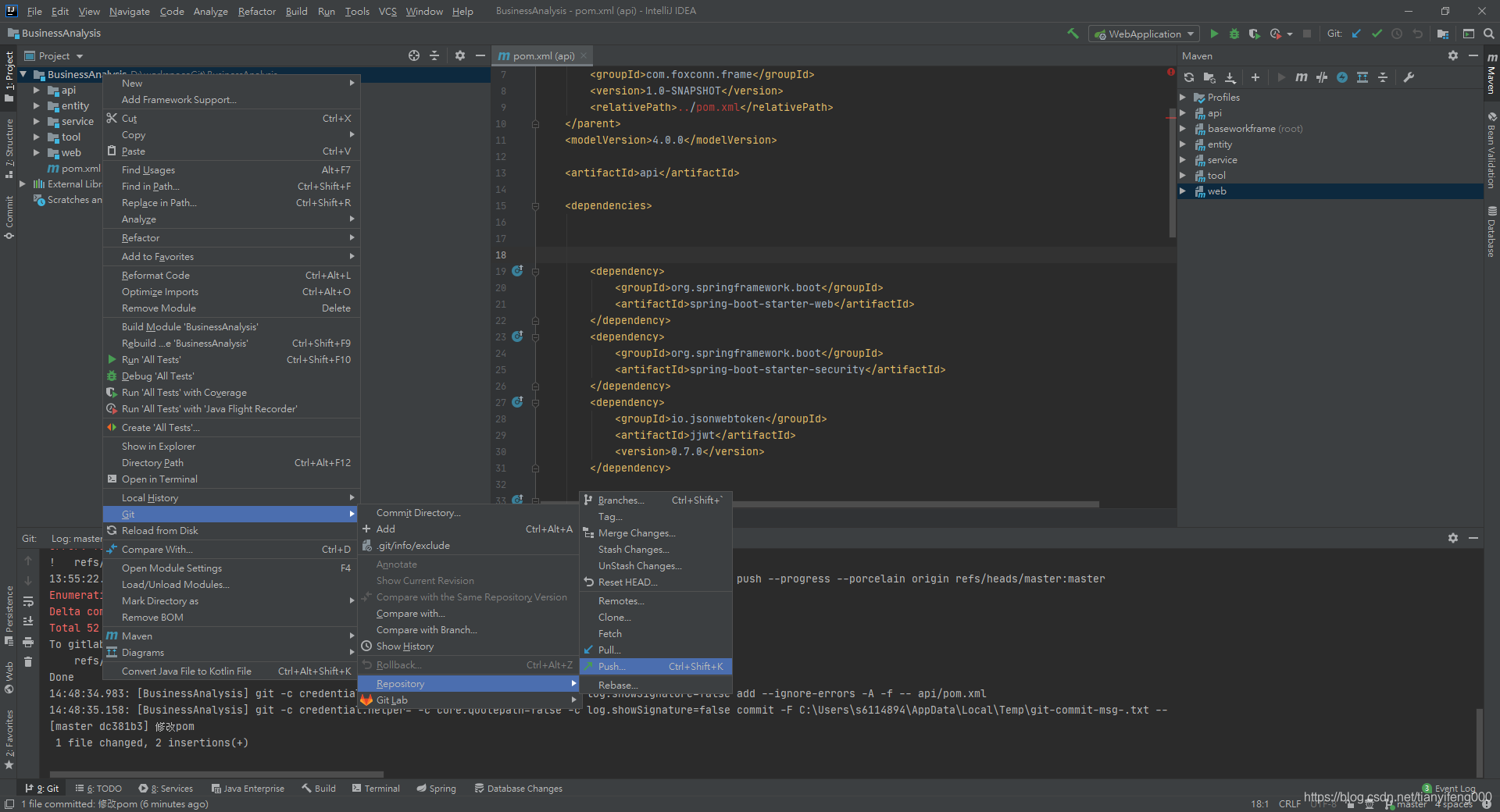Click the Build project hammer icon
Image resolution: width=1500 pixels, height=812 pixels.
tap(1073, 34)
